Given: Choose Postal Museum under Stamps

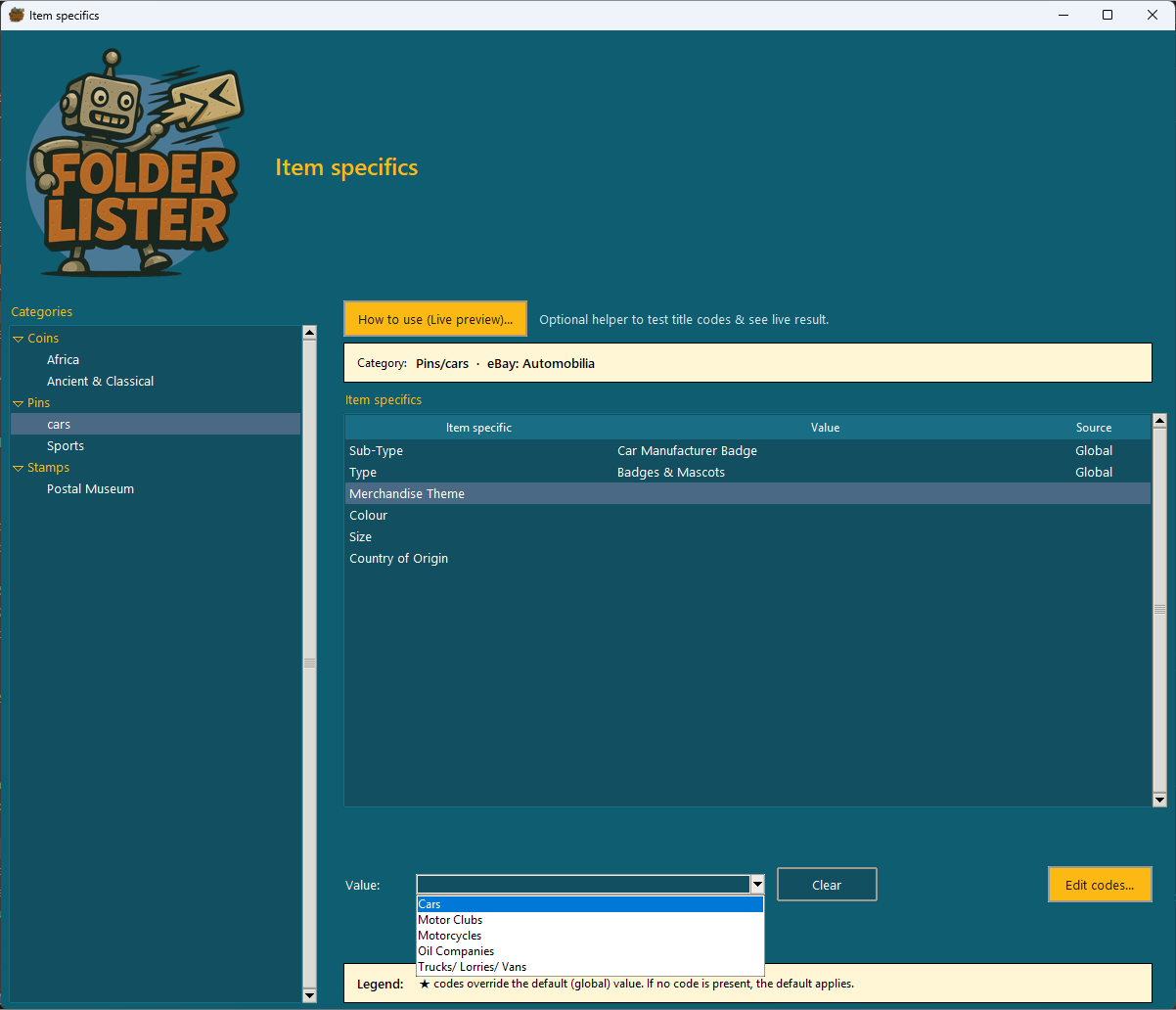Looking at the screenshot, I should click(x=90, y=489).
